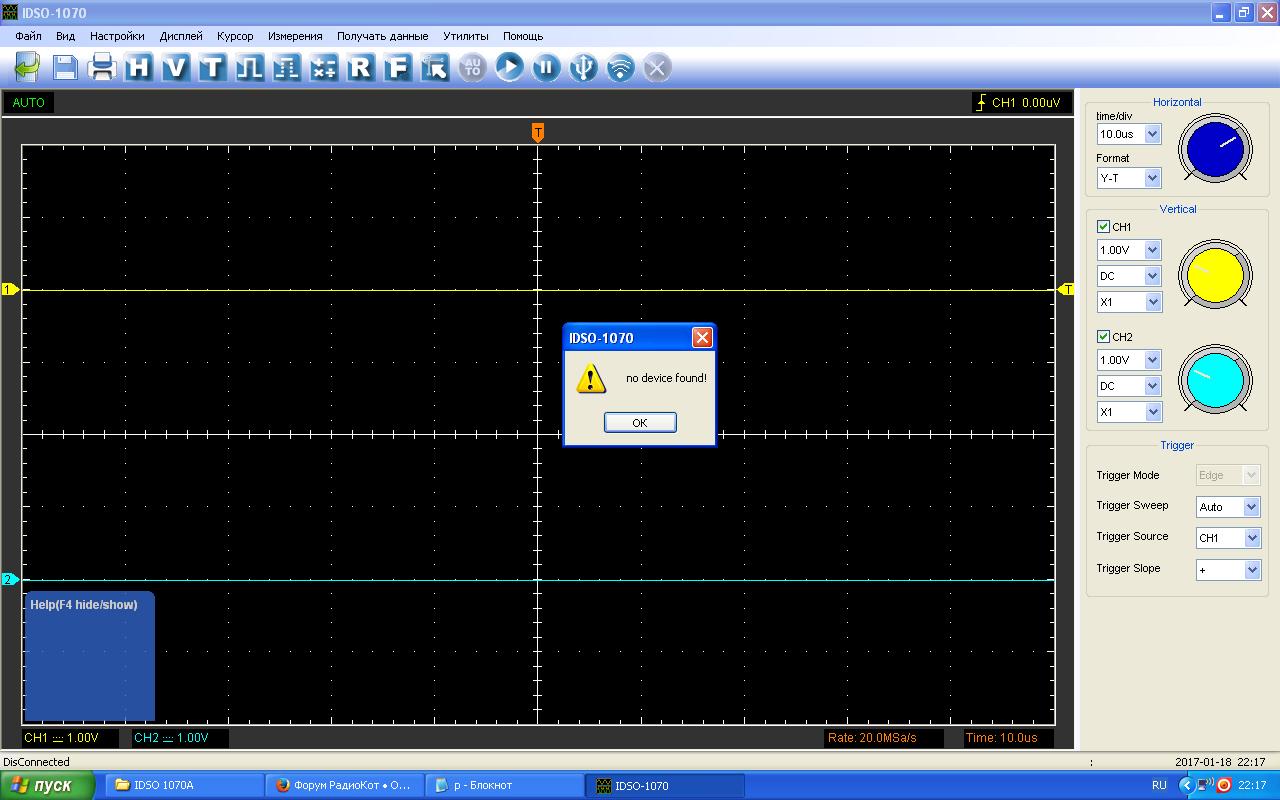Click the AUTO setup toolbar icon
The width and height of the screenshot is (1280, 800).
(x=472, y=67)
